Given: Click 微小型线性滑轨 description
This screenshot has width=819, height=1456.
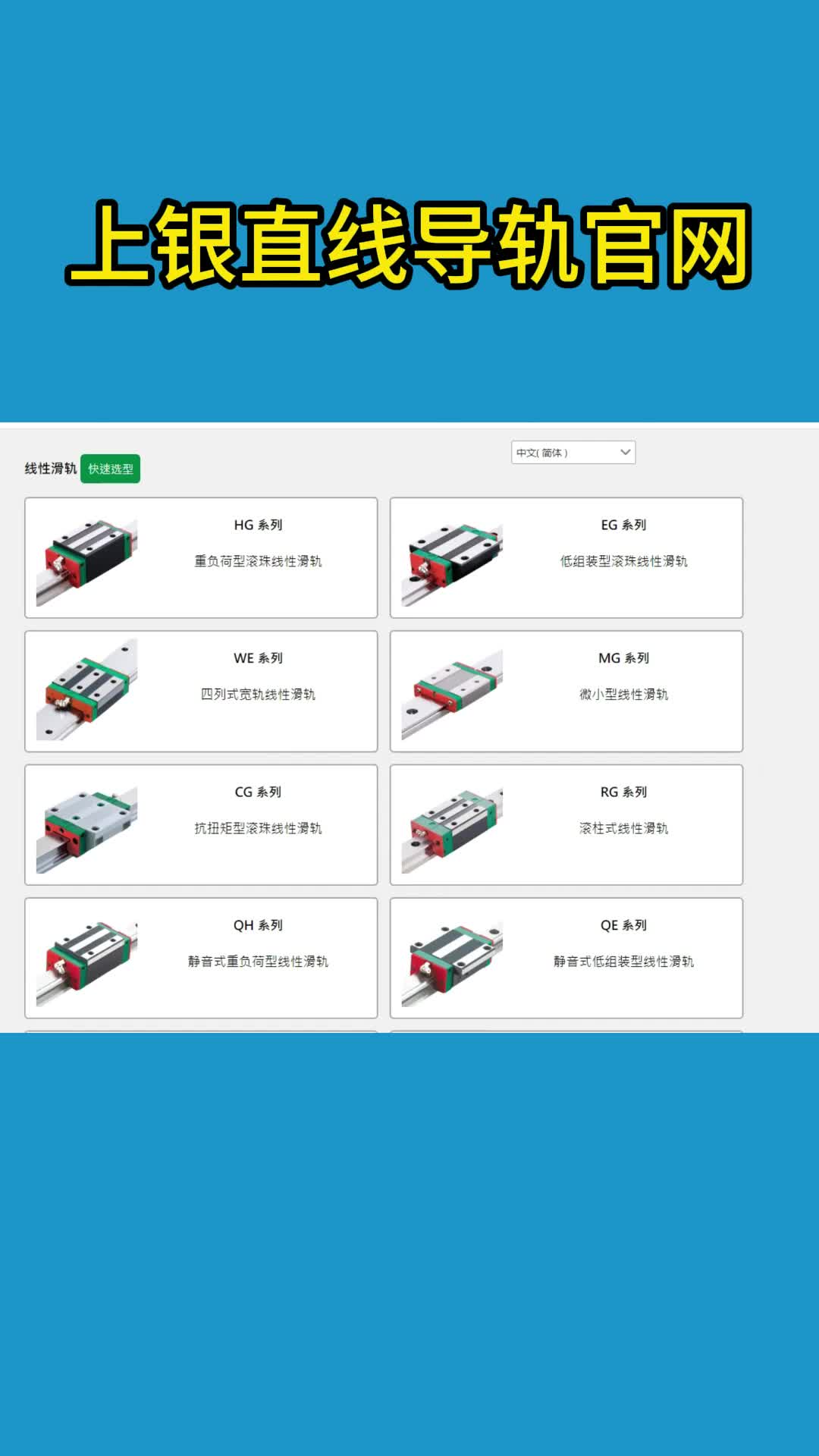Looking at the screenshot, I should click(x=623, y=695).
